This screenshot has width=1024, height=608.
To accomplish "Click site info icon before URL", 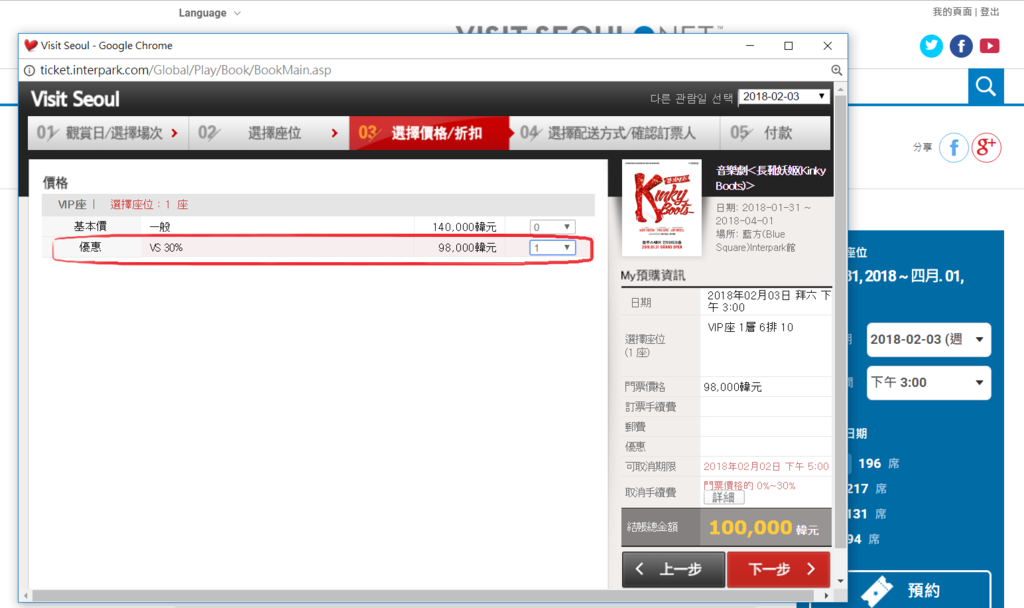I will click(29, 70).
